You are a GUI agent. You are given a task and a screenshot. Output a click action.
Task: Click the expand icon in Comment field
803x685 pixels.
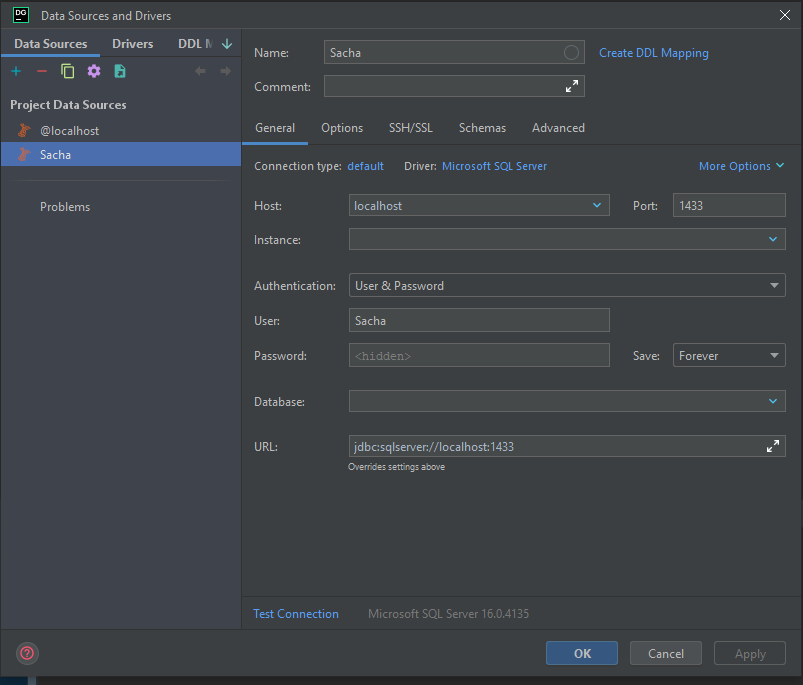coord(572,87)
